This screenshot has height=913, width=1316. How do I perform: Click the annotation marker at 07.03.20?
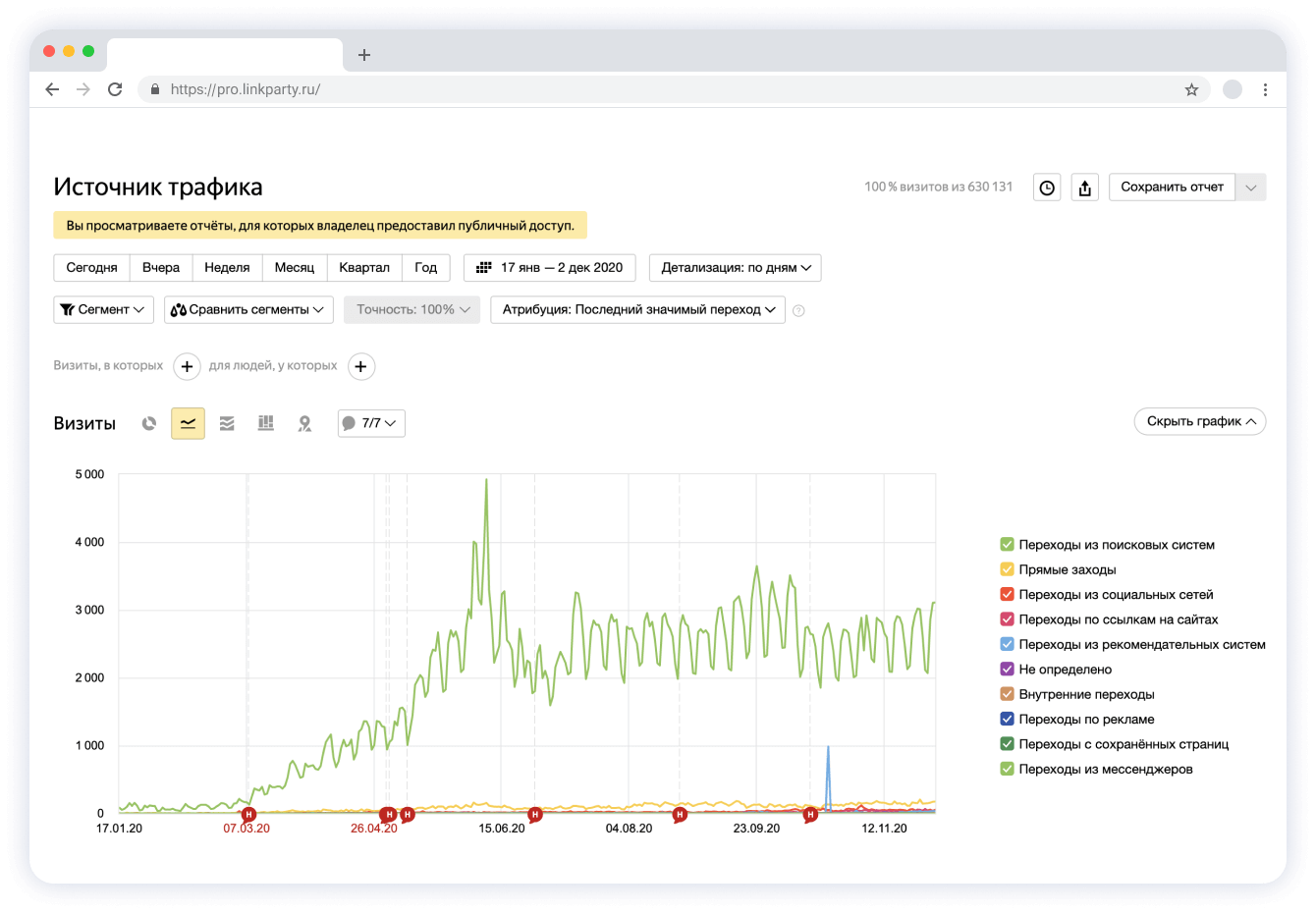(x=248, y=814)
